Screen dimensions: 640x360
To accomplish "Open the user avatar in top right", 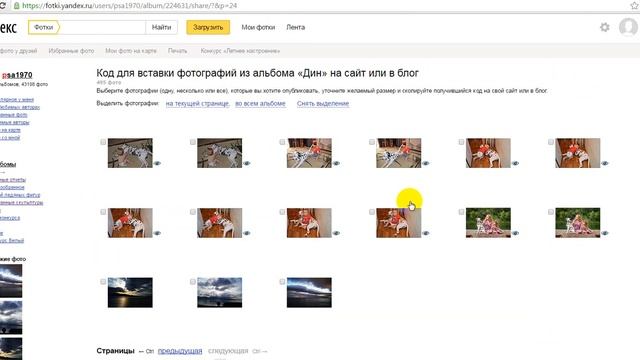I will point(628,27).
